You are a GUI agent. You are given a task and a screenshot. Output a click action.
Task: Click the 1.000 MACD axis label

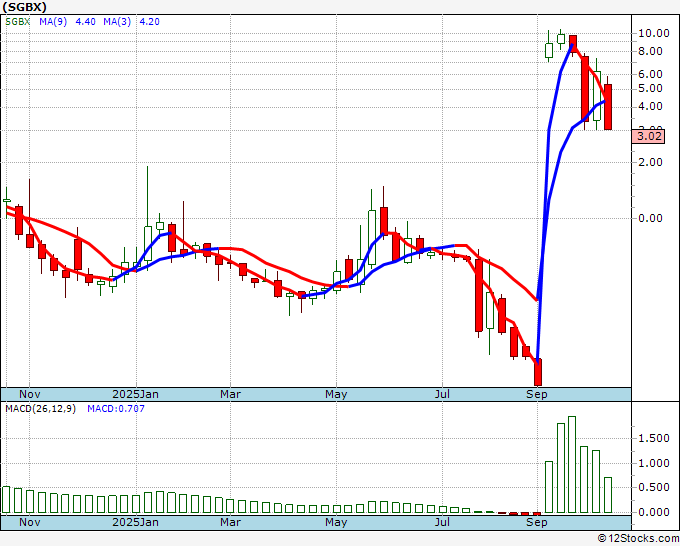[x=654, y=463]
